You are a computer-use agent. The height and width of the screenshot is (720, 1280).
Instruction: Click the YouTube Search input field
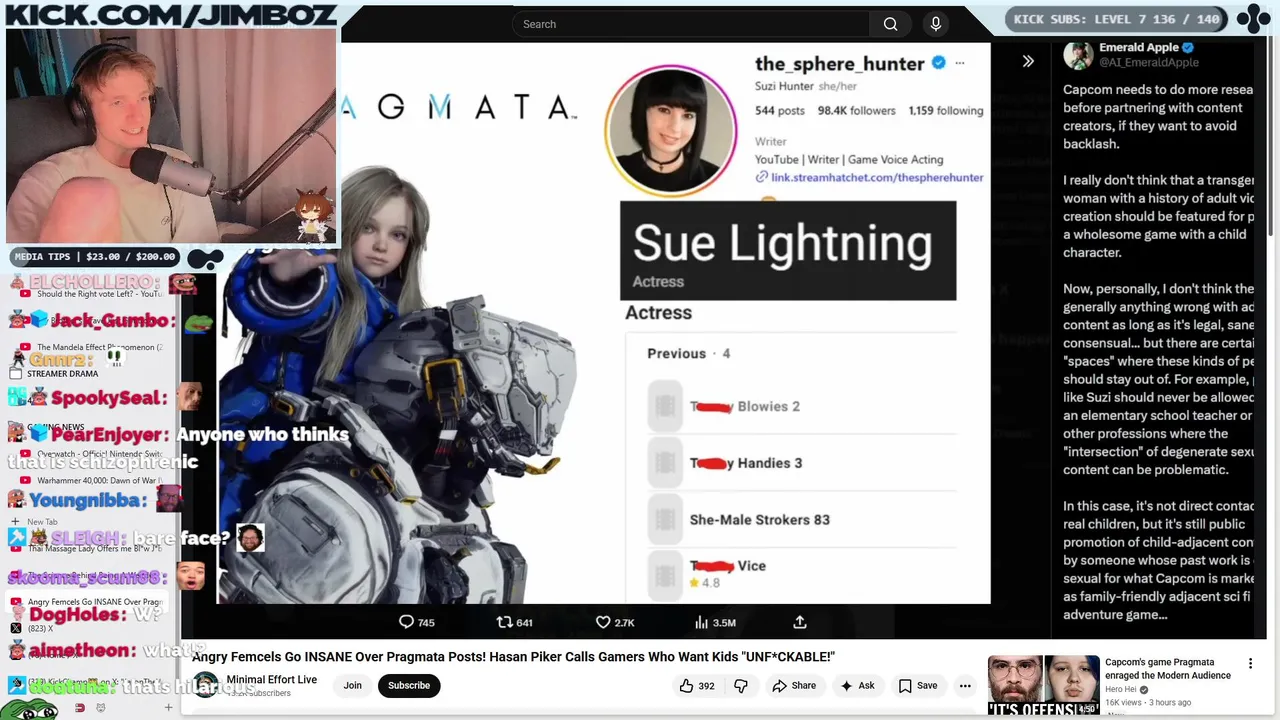(690, 24)
